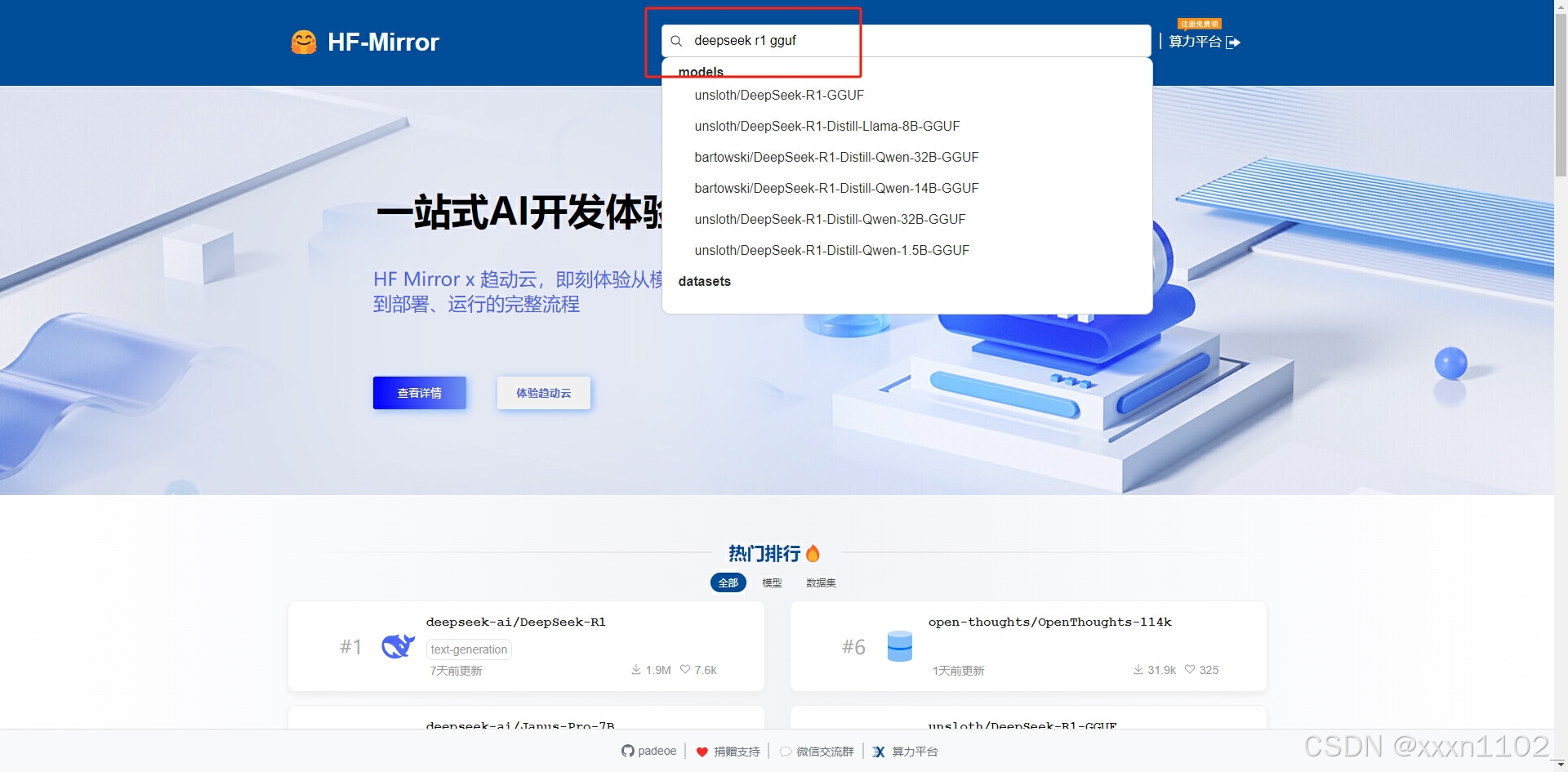Click the red heart donation icon
Image resolution: width=1568 pixels, height=772 pixels.
pos(702,752)
